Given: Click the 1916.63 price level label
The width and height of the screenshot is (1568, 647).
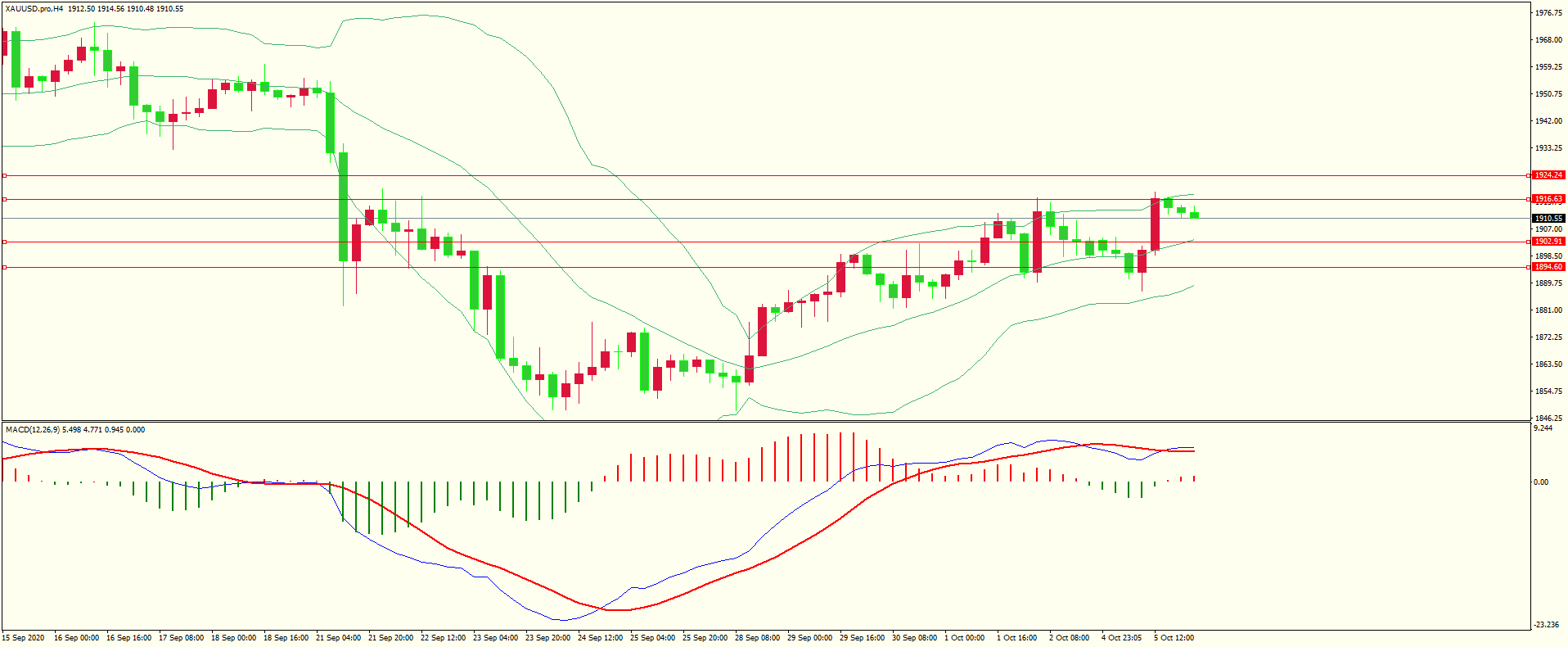Looking at the screenshot, I should [1548, 199].
